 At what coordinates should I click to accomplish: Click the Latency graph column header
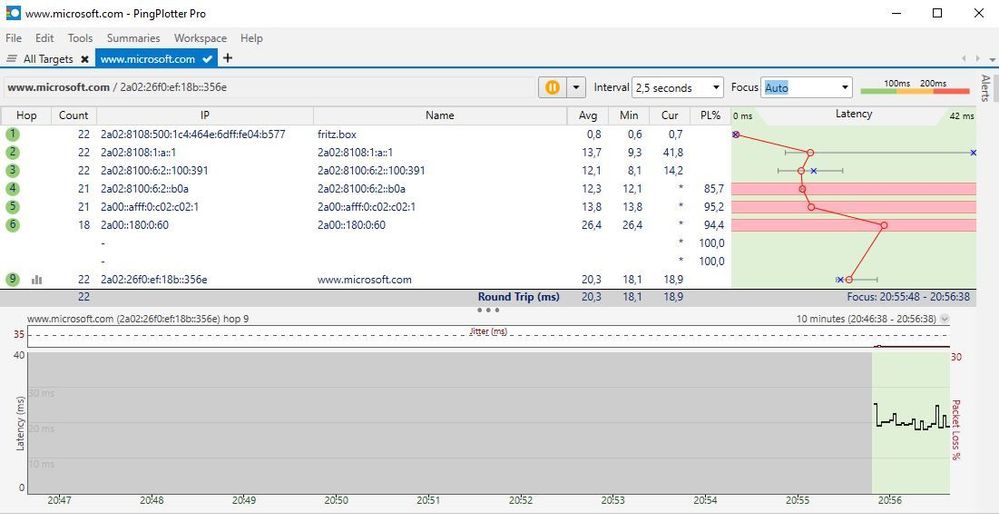[853, 115]
